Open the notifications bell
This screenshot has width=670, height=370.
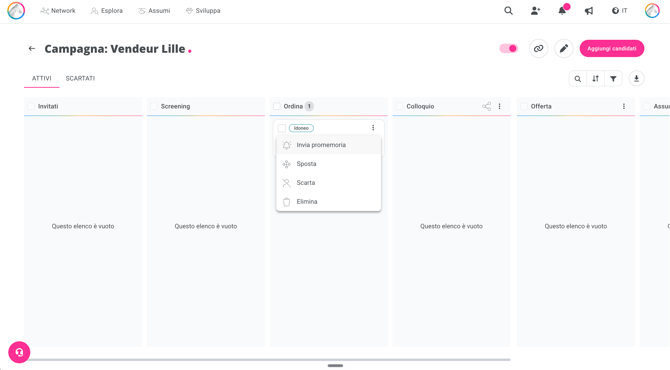click(x=562, y=11)
